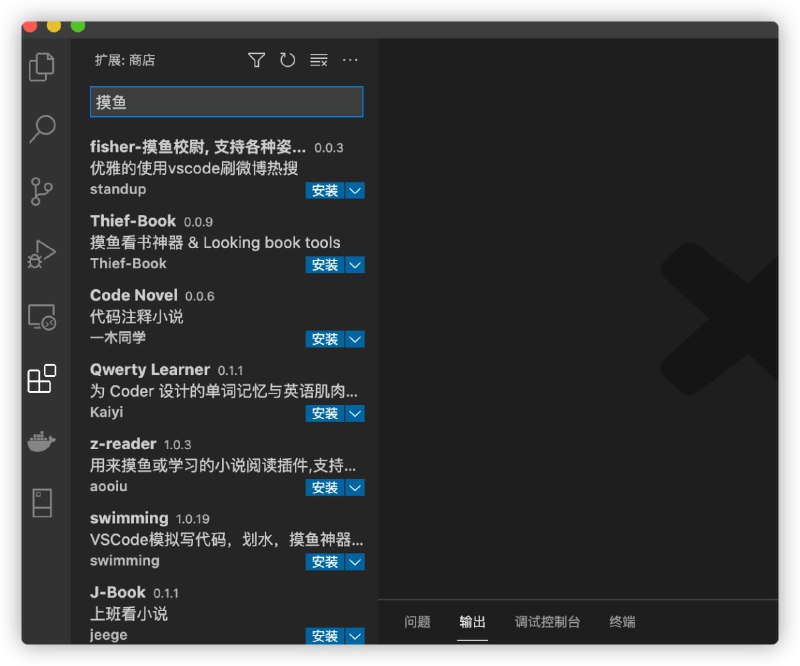The image size is (800, 666).
Task: Open the extensions view more actions menu
Action: pyautogui.click(x=350, y=60)
